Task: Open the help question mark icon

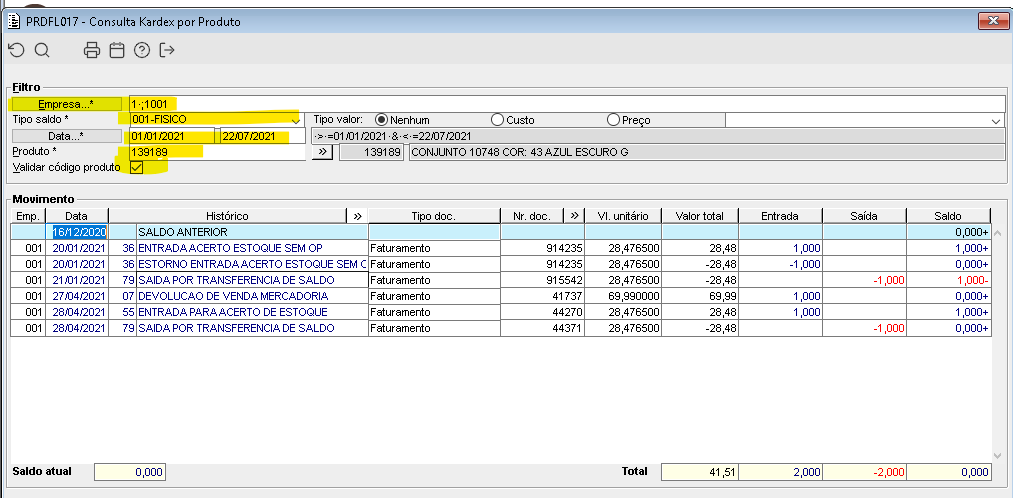Action: coord(142,50)
